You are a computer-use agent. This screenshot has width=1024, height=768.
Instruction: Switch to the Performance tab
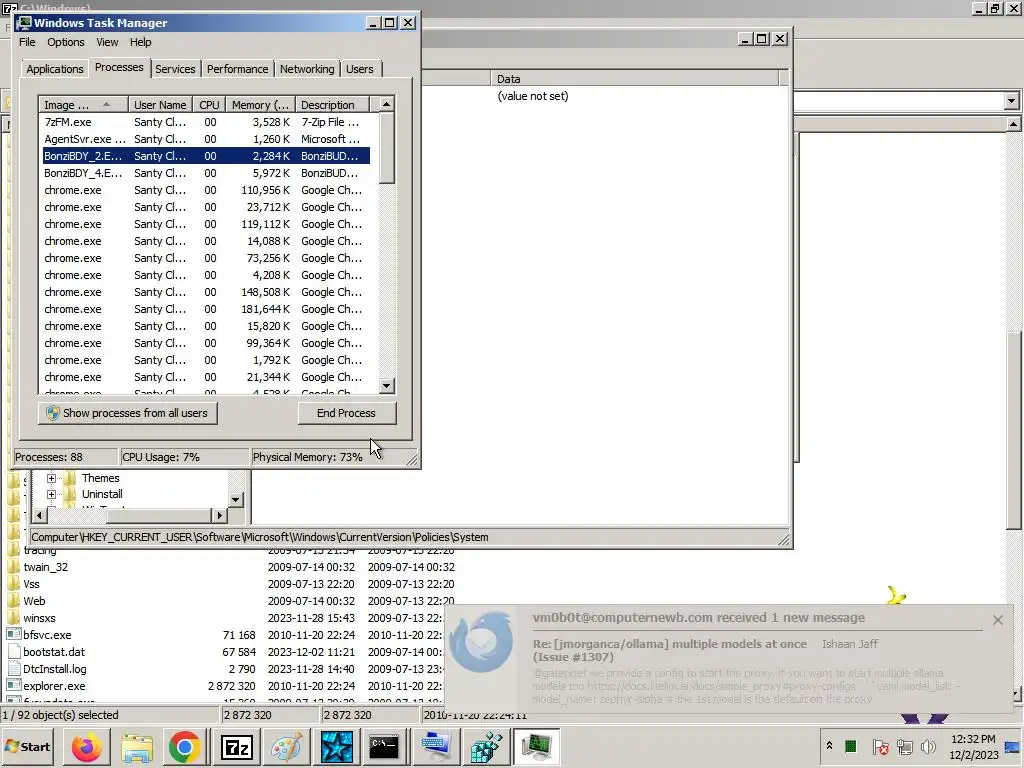[x=238, y=69]
